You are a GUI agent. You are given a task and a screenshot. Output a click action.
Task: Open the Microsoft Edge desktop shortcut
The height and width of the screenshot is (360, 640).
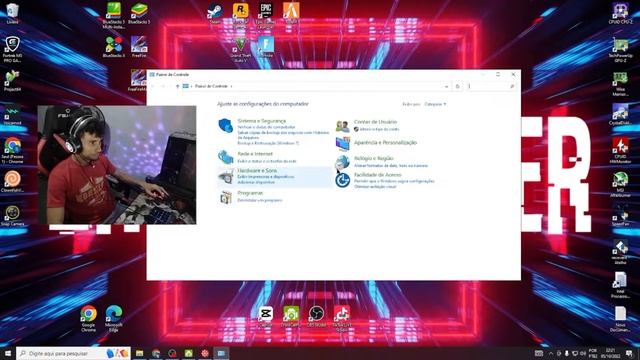point(114,319)
